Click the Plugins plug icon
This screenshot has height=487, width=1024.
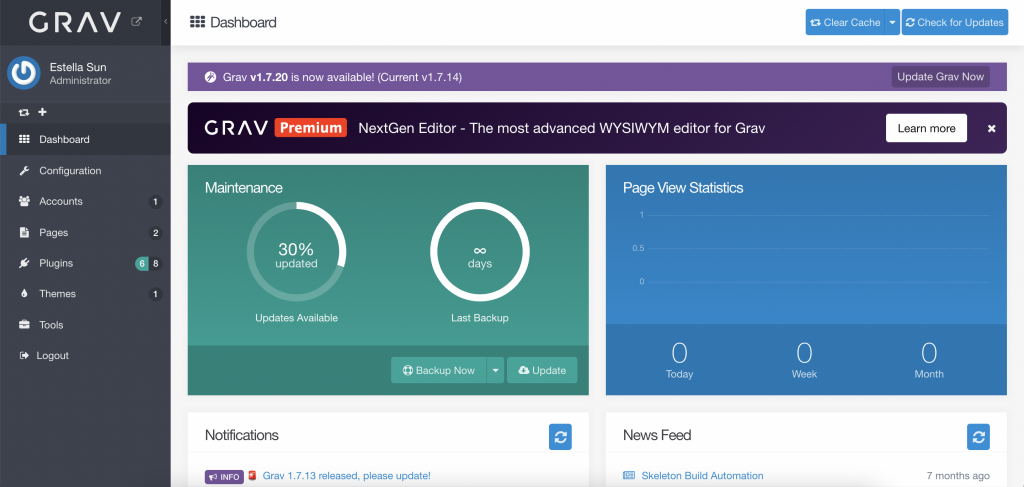[x=24, y=263]
